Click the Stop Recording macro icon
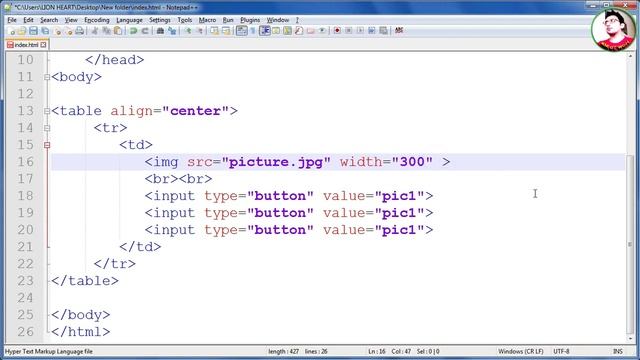 (349, 31)
